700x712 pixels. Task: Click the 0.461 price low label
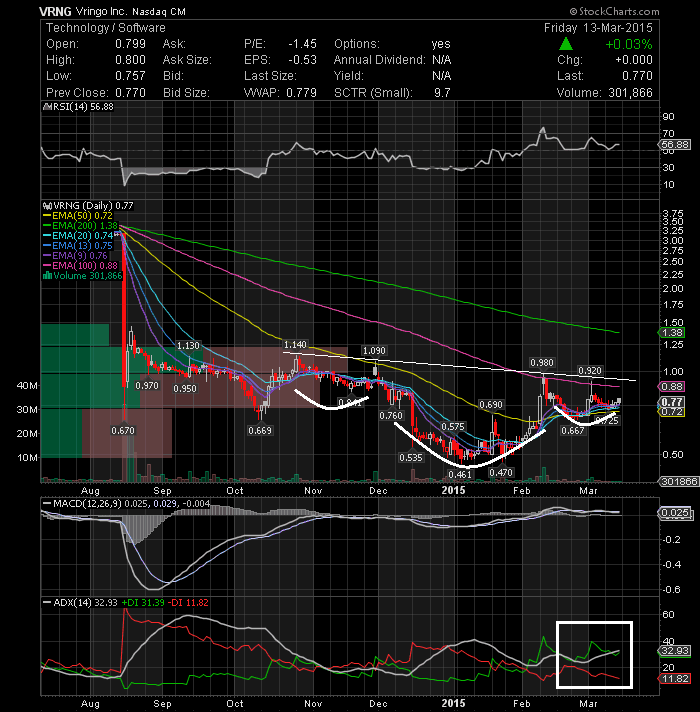pyautogui.click(x=460, y=475)
